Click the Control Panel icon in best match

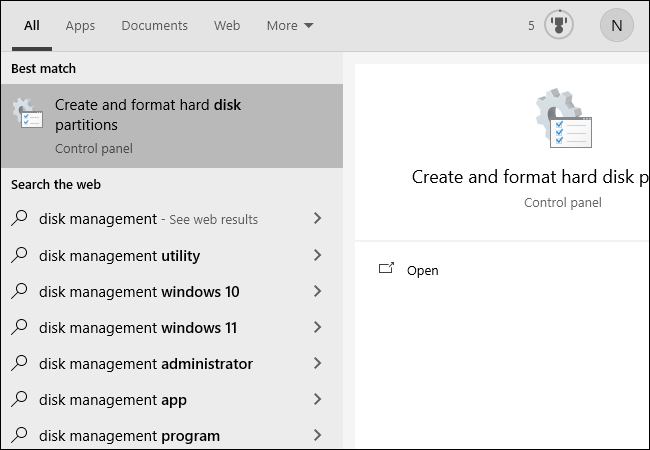tap(27, 112)
